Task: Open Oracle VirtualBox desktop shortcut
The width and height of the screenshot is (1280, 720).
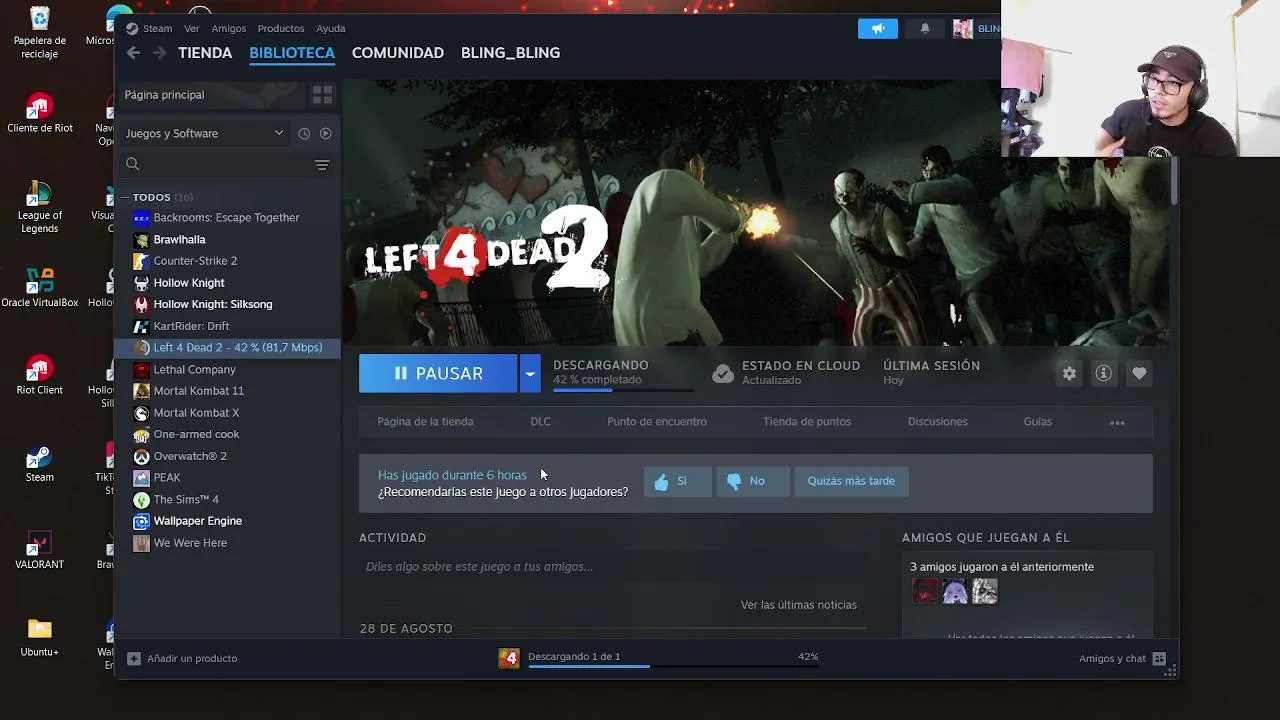Action: tap(39, 288)
